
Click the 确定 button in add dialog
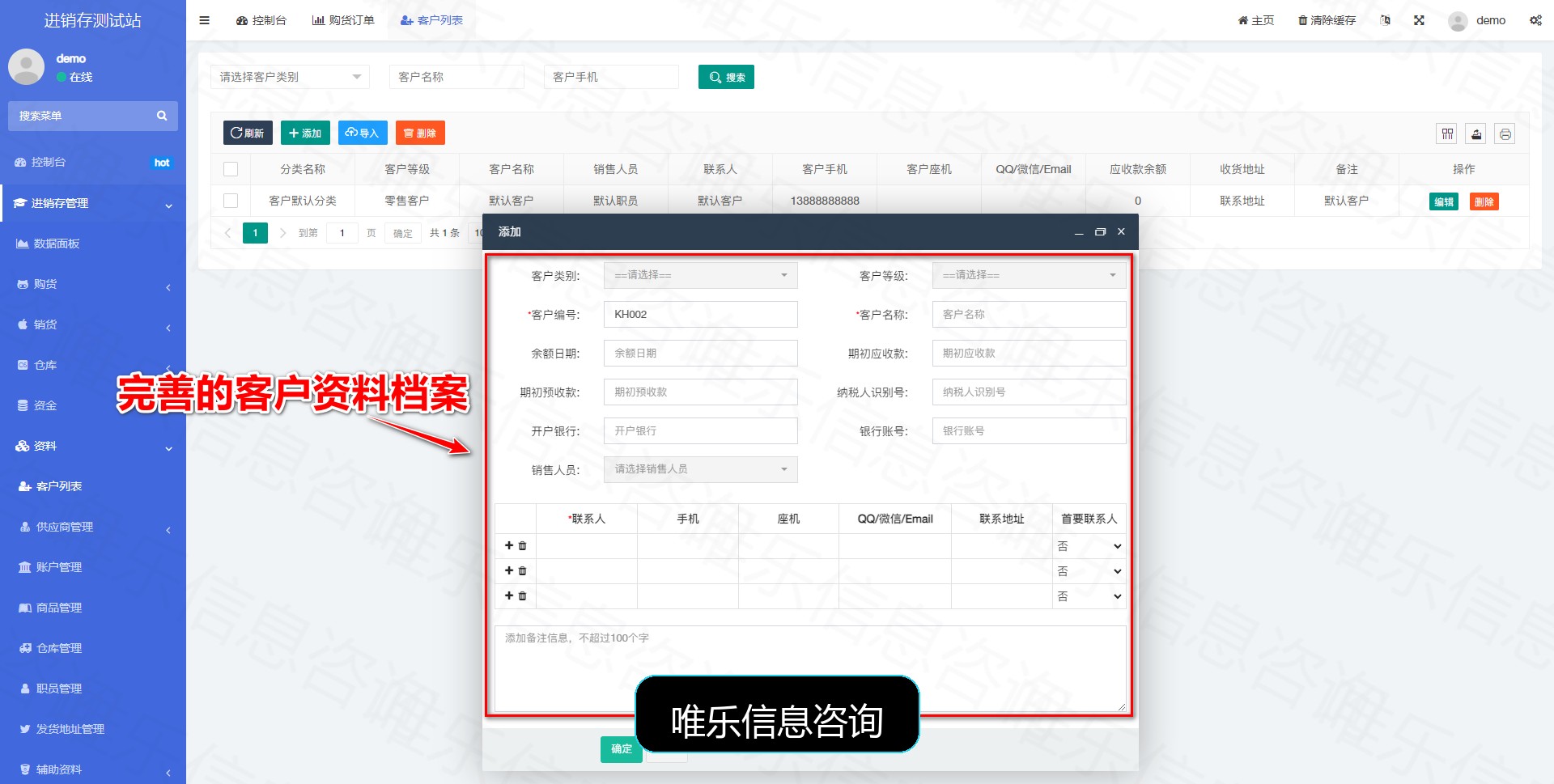[x=622, y=749]
